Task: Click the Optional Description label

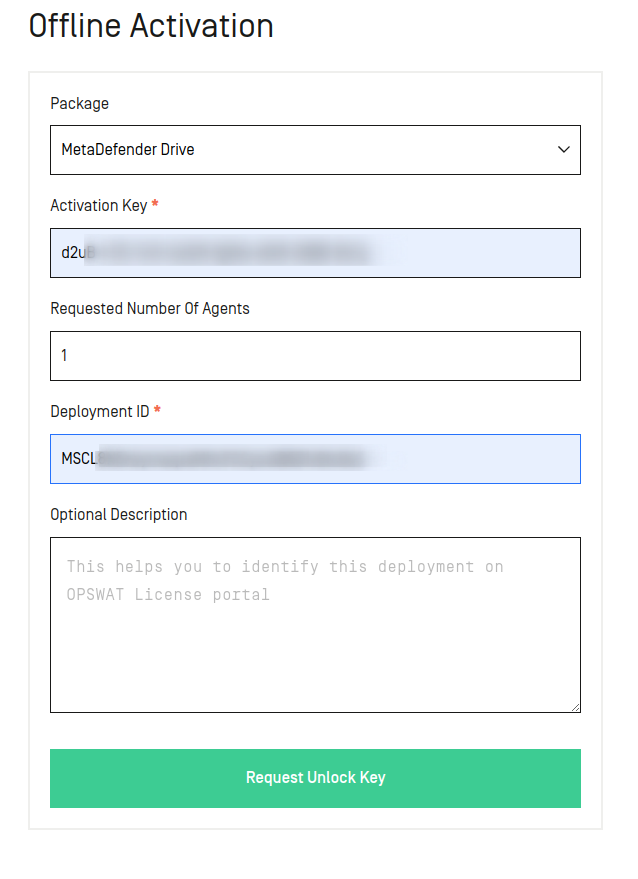Action: 119,515
